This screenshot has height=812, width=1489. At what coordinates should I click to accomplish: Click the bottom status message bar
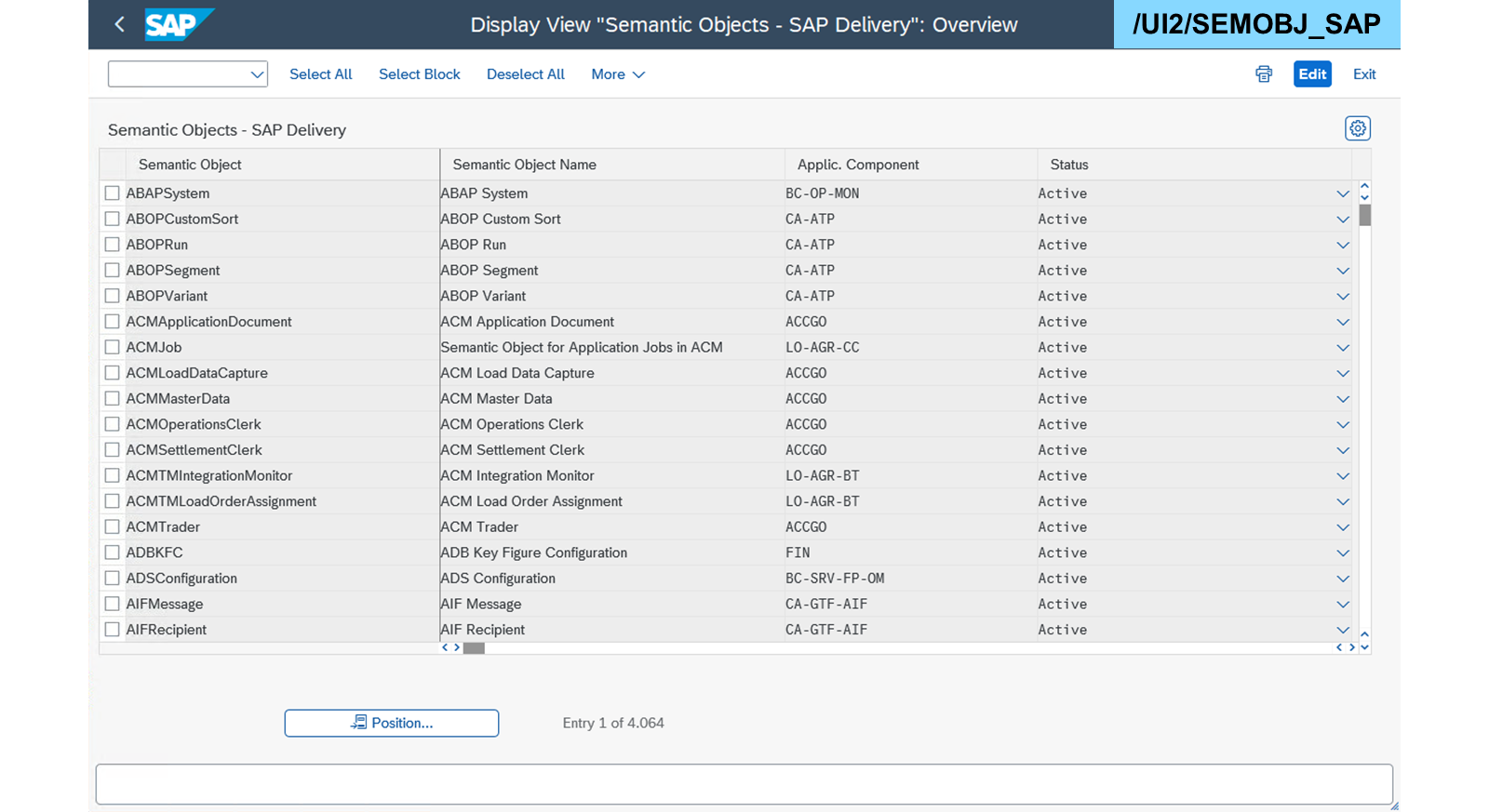point(744,784)
